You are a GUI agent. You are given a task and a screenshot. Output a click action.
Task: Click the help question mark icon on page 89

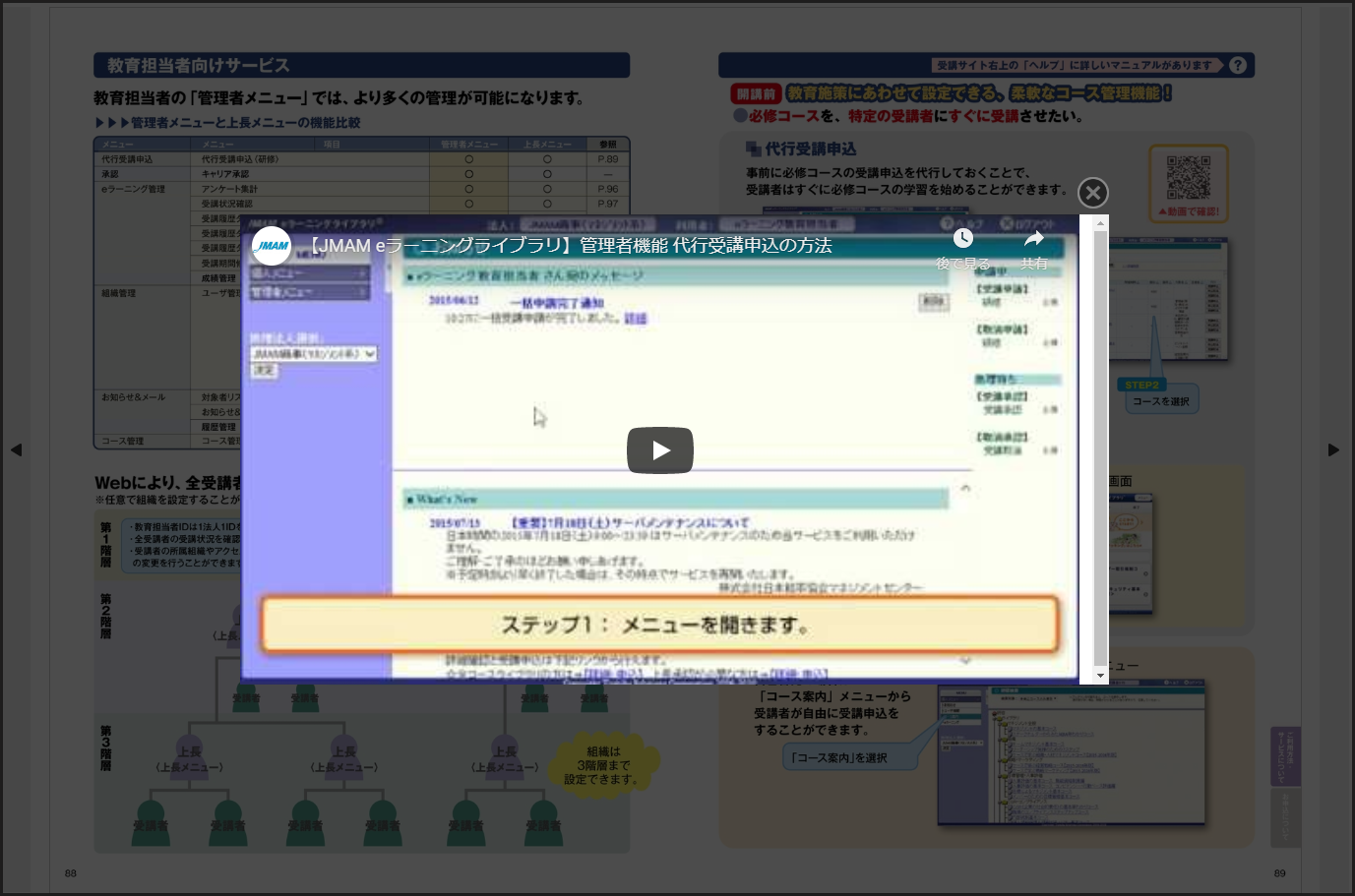tap(1238, 65)
